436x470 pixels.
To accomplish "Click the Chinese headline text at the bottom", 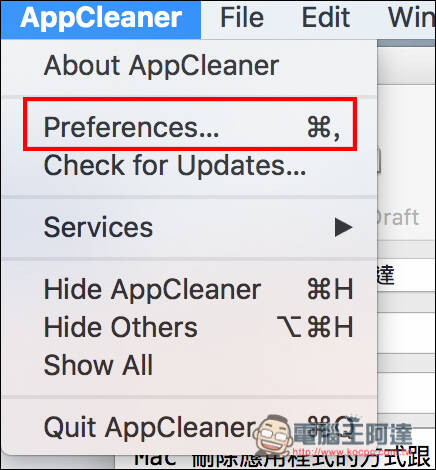I will [283, 458].
